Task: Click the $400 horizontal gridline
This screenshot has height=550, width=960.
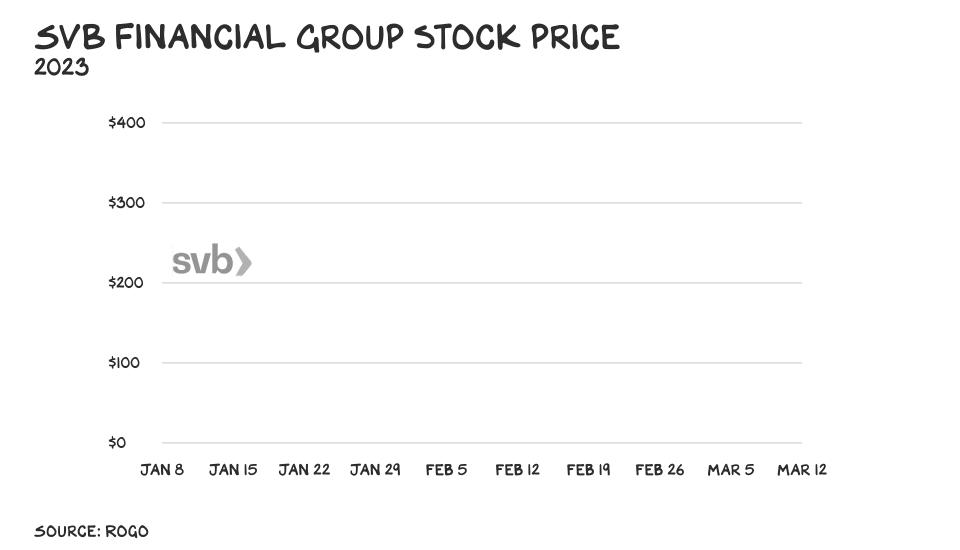Action: [482, 122]
